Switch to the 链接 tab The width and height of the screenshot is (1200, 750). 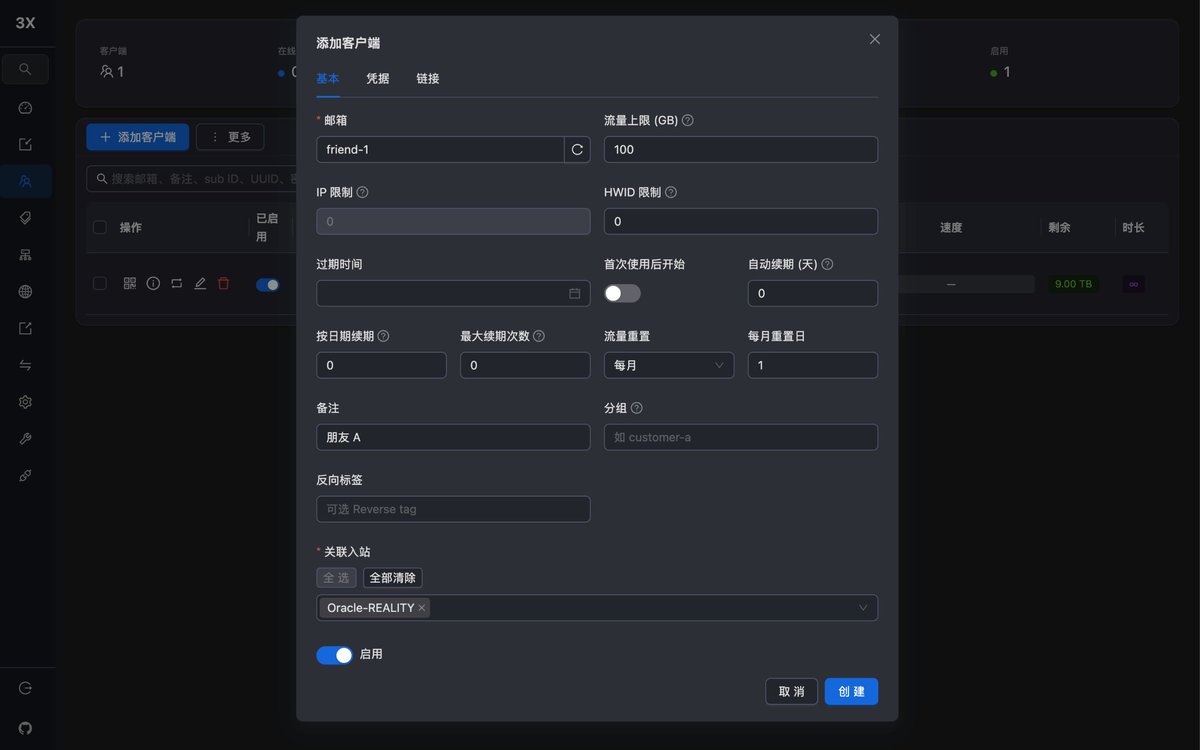click(428, 79)
